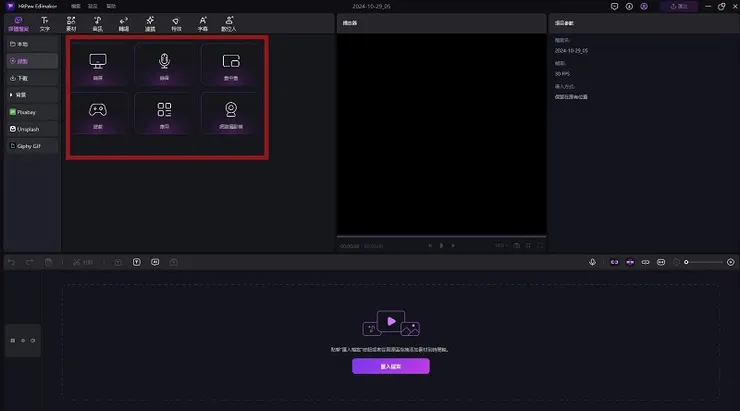This screenshot has height=411, width=740.
Task: Click the undo arrow in timeline toolbar
Action: [x=11, y=262]
